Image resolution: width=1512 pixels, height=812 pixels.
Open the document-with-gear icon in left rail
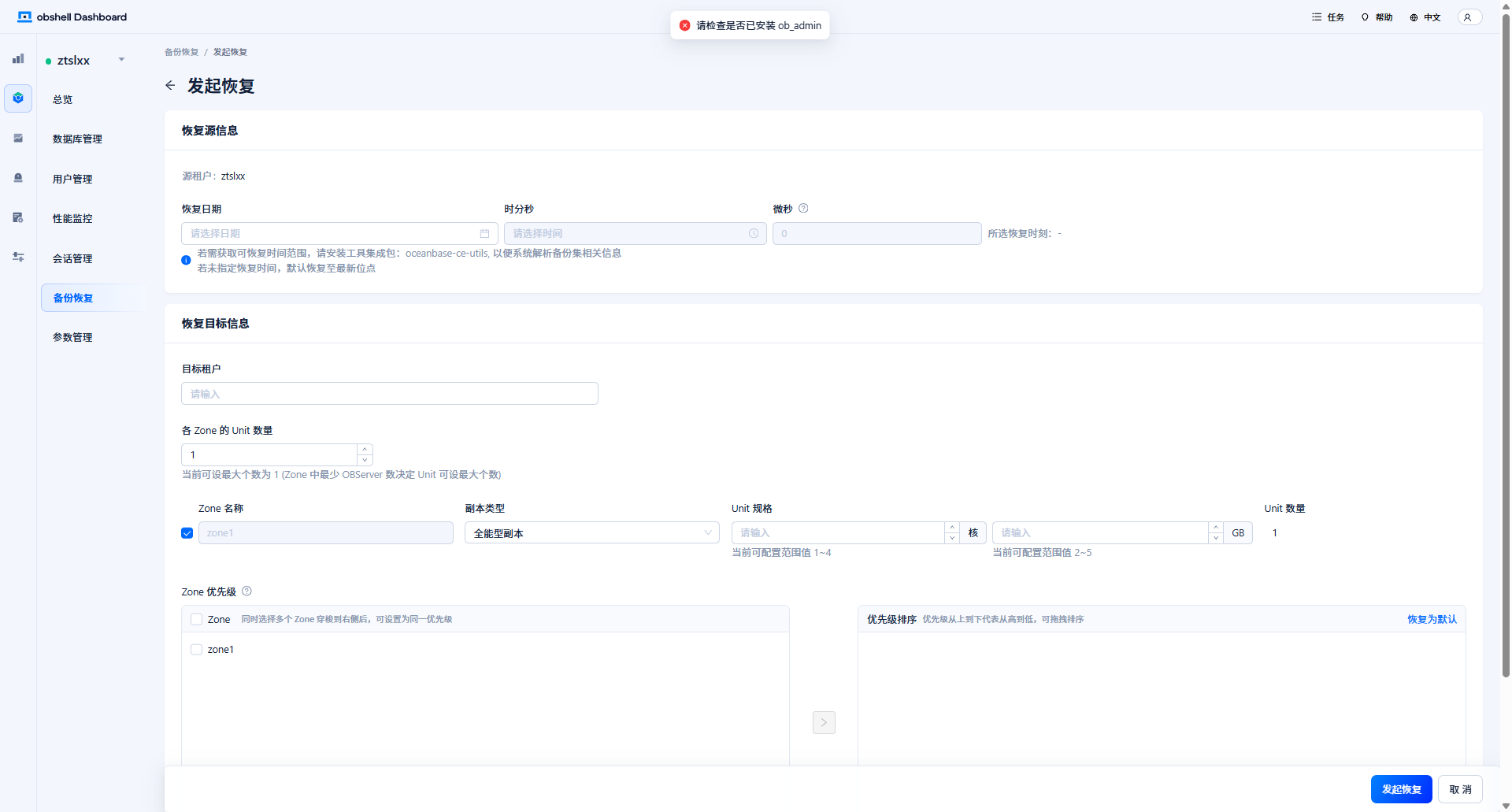coord(18,217)
